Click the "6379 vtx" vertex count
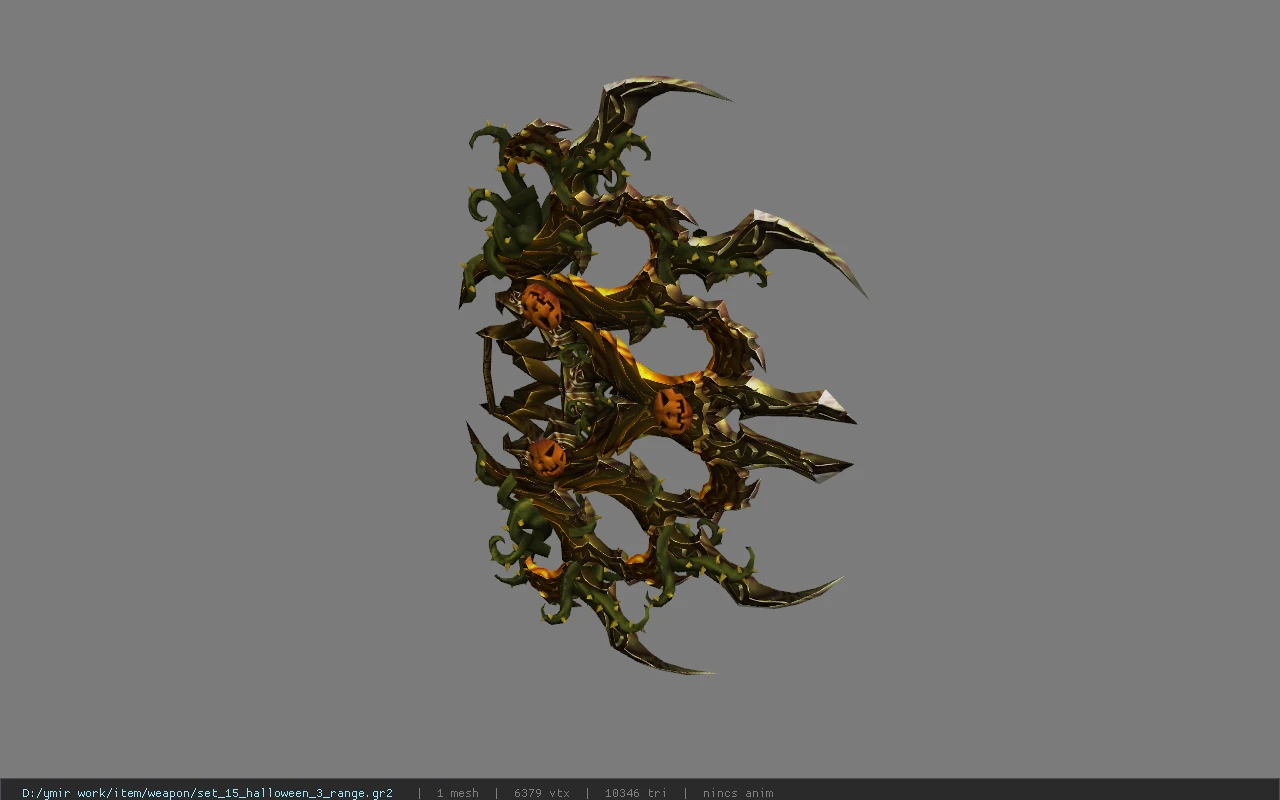The height and width of the screenshot is (800, 1280). tap(542, 793)
